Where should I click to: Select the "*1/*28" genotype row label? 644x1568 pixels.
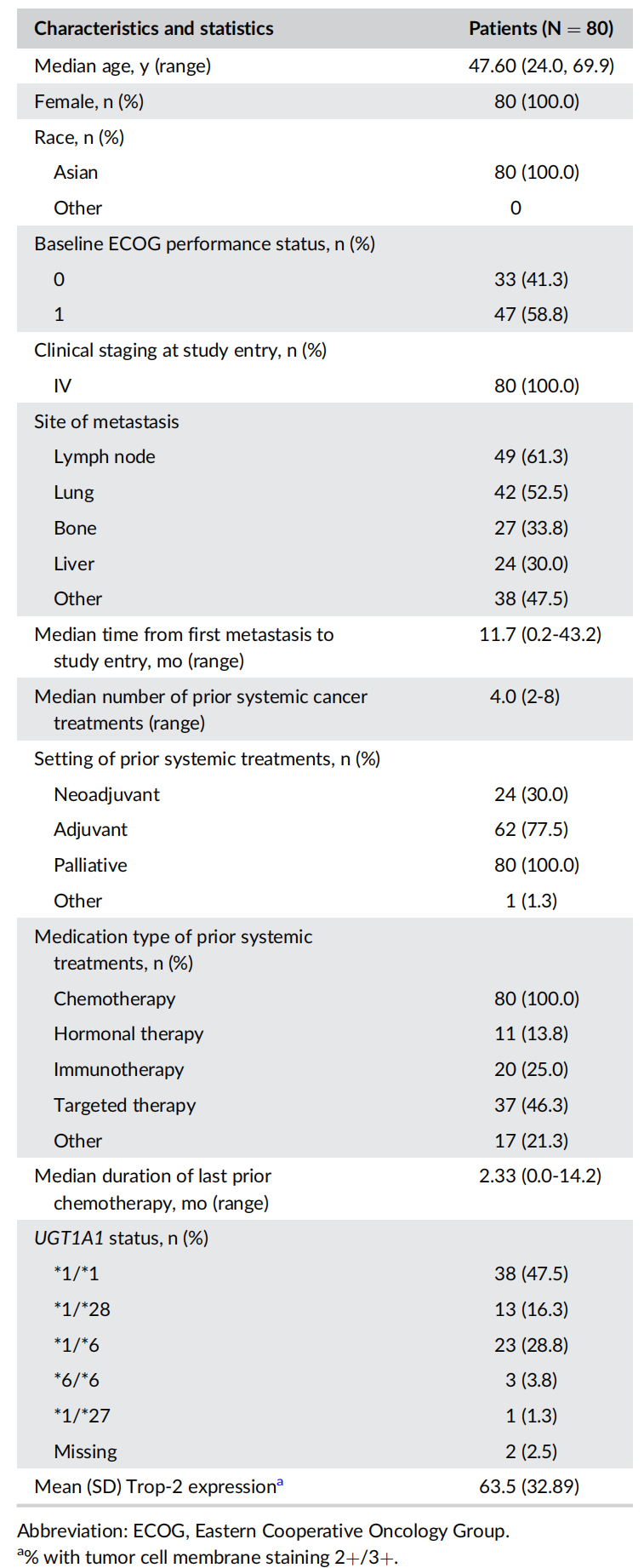click(82, 1309)
